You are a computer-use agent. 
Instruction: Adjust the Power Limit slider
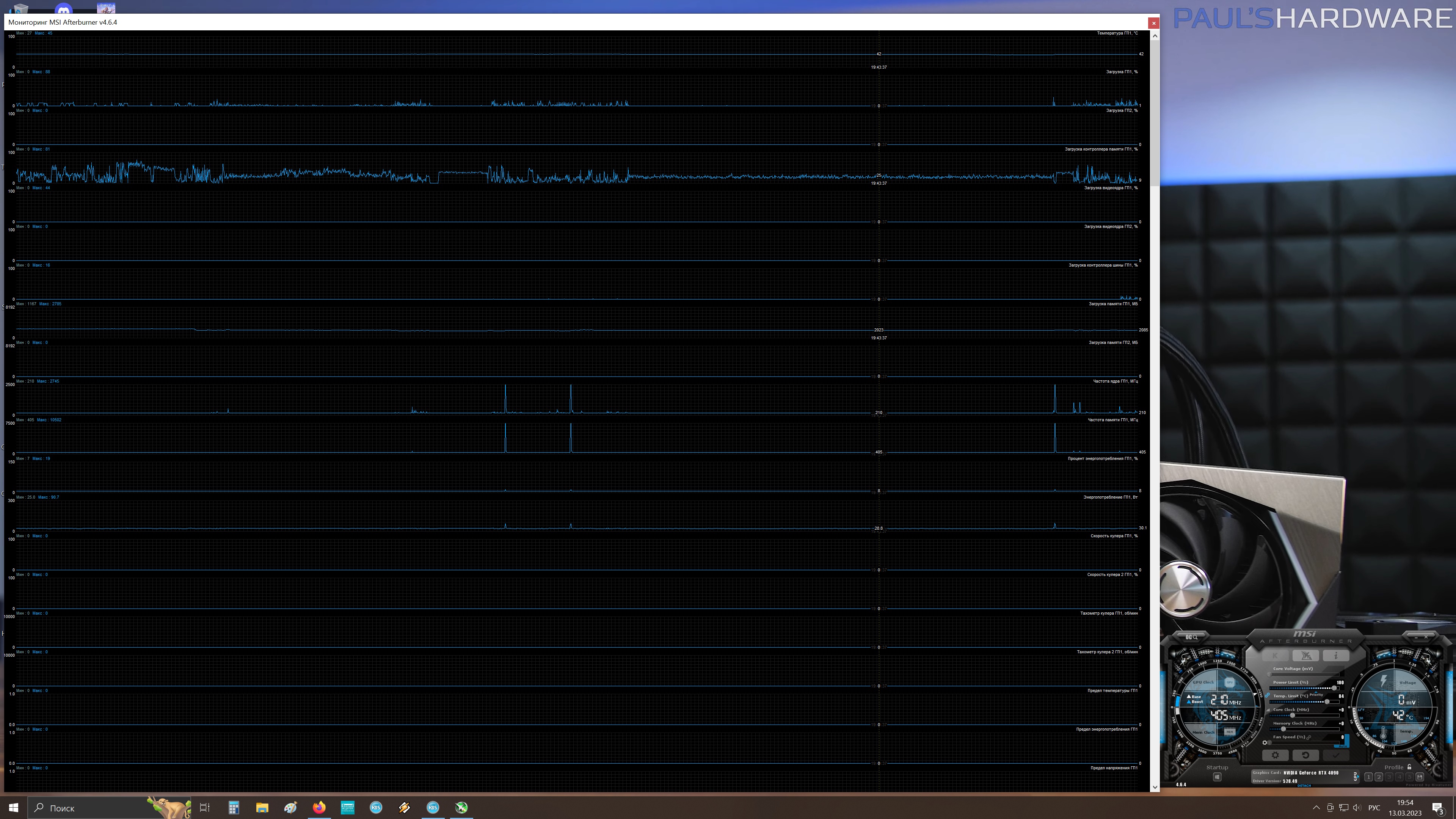pyautogui.click(x=1334, y=688)
